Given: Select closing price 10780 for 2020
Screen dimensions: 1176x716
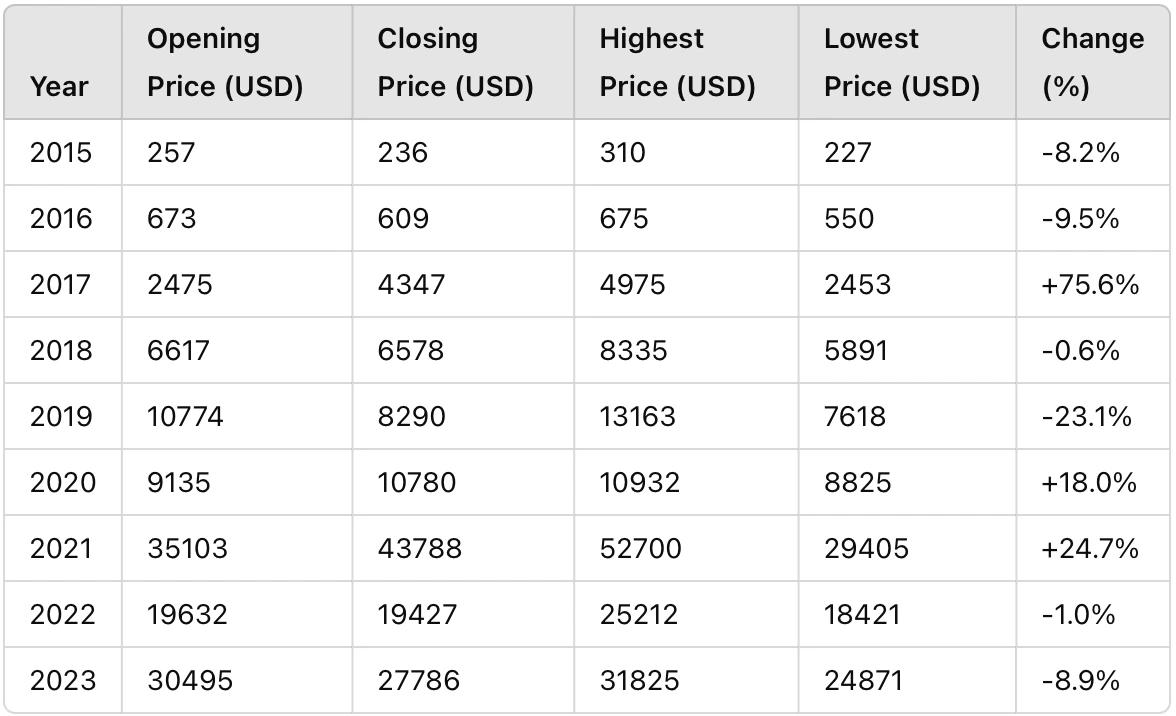Looking at the screenshot, I should 417,483.
